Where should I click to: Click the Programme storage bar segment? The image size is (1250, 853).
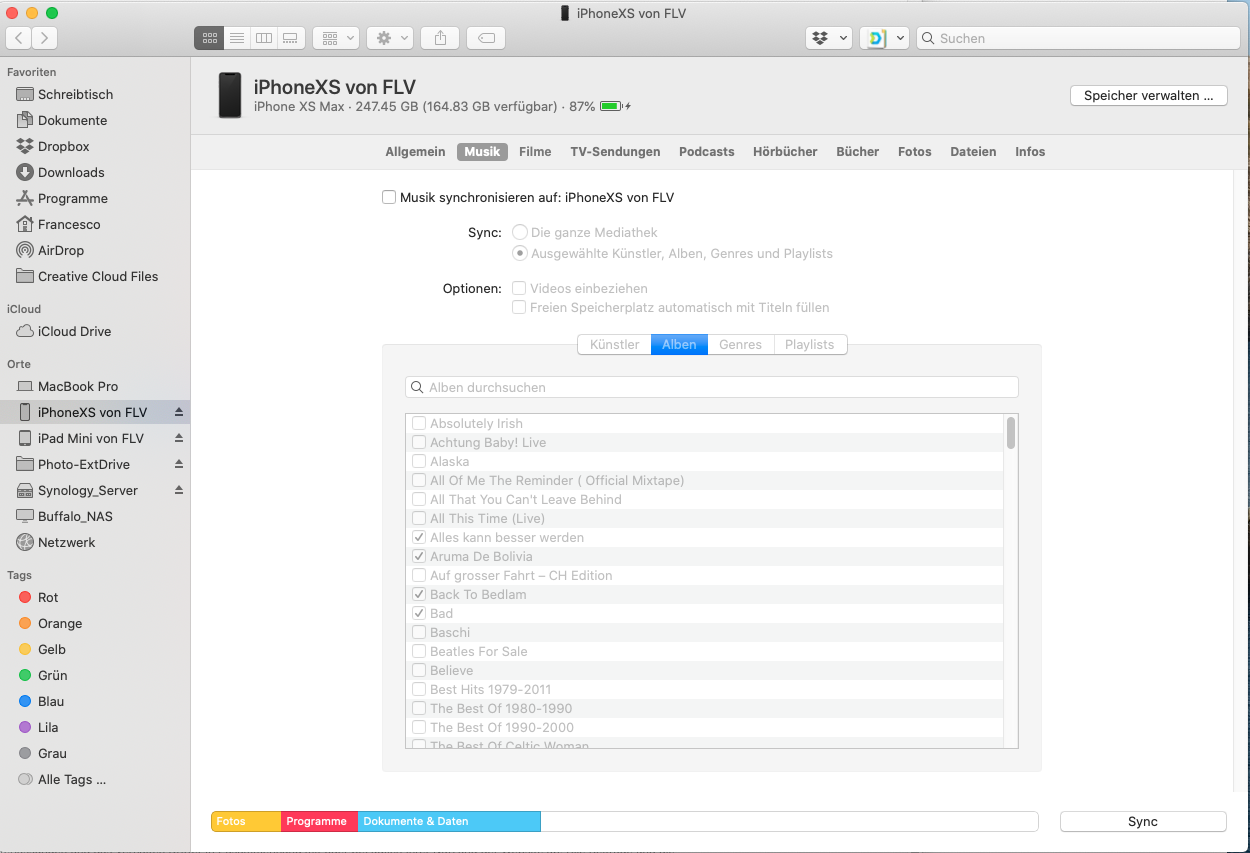click(319, 821)
